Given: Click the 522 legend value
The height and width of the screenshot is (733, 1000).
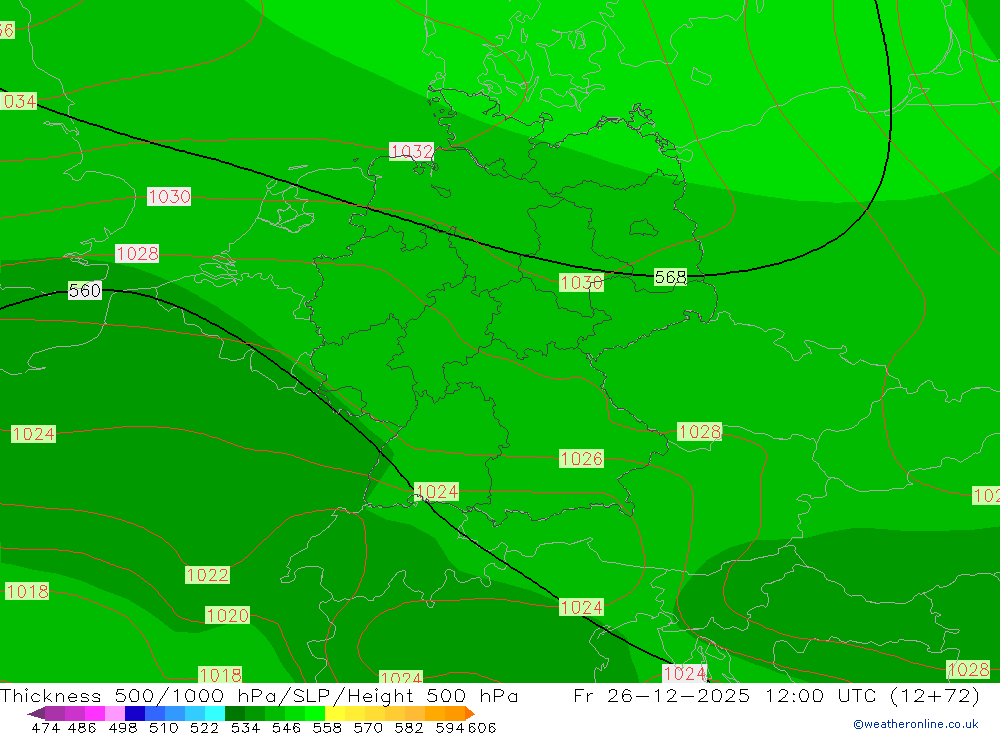Looking at the screenshot, I should [204, 727].
